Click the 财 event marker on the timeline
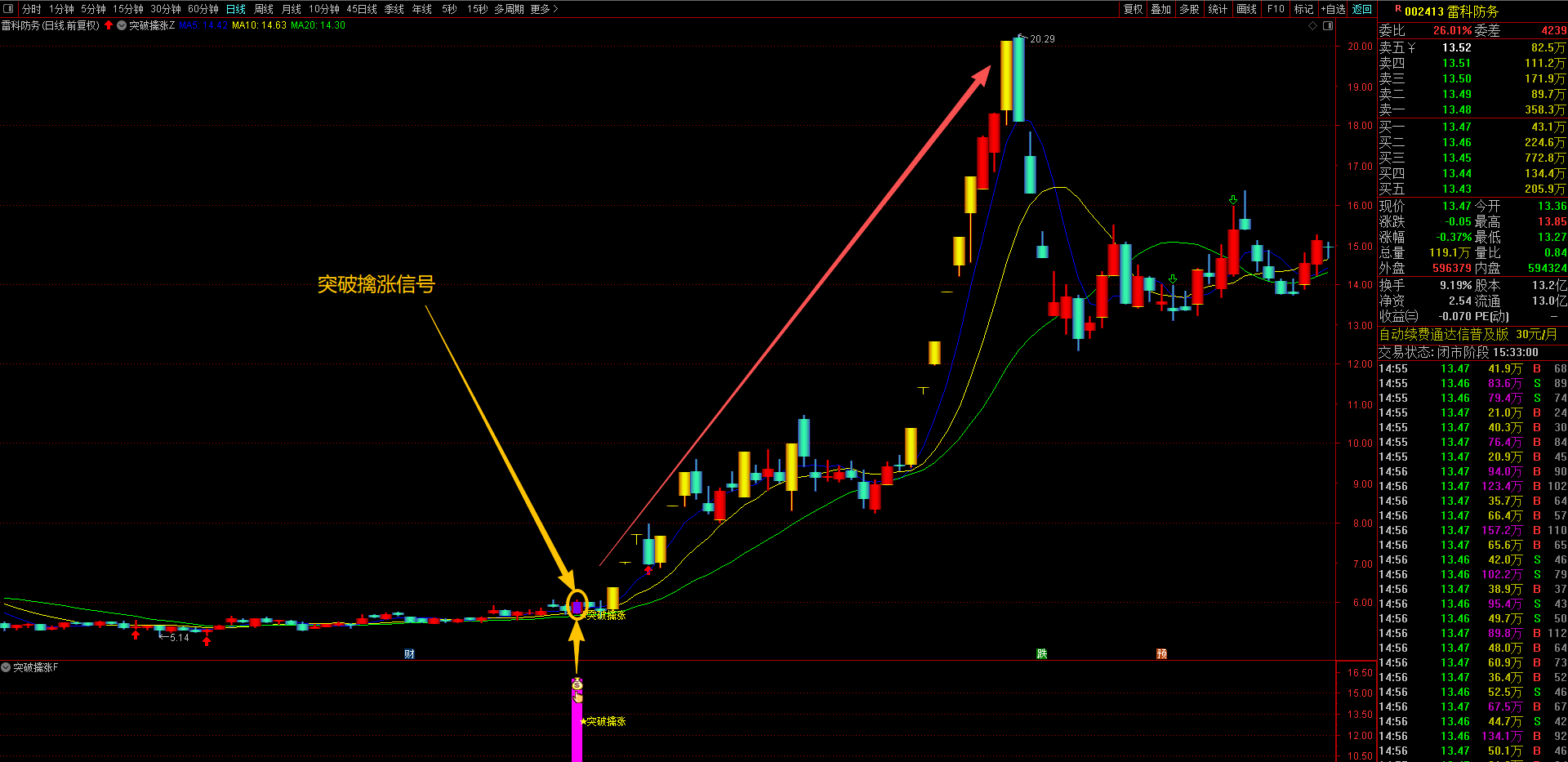 click(409, 654)
